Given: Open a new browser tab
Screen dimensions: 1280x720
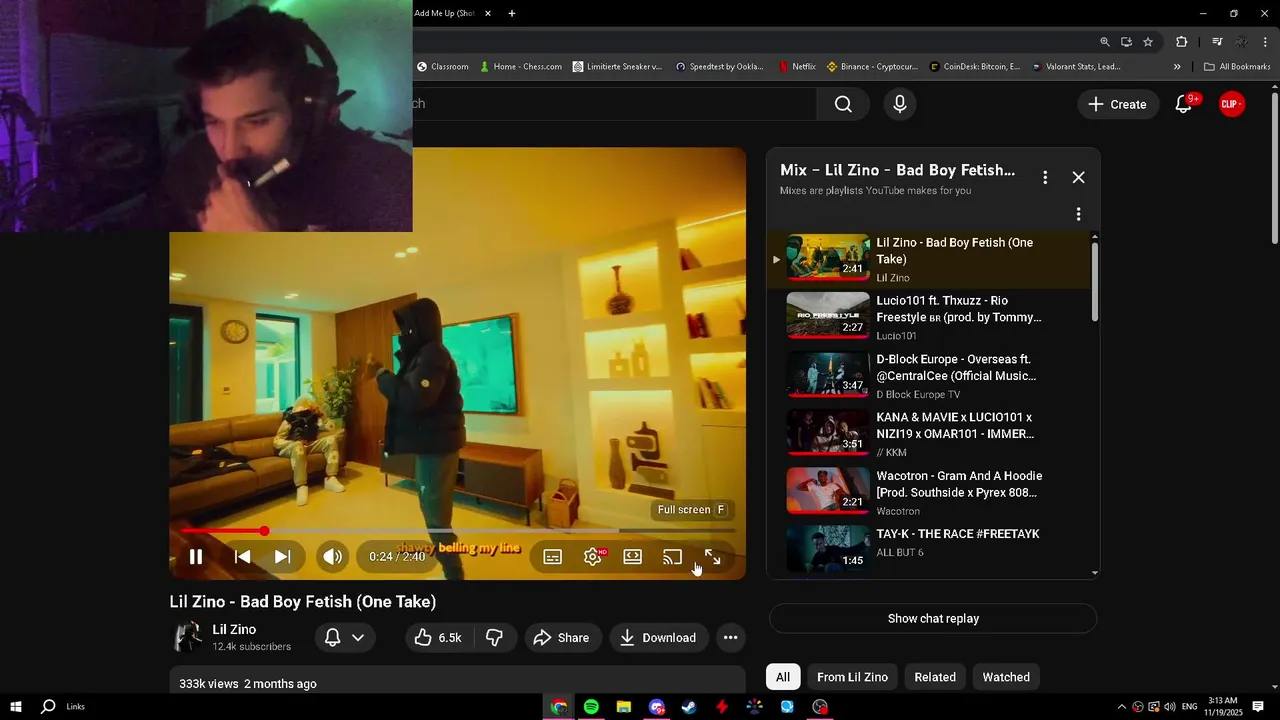Looking at the screenshot, I should pyautogui.click(x=512, y=13).
